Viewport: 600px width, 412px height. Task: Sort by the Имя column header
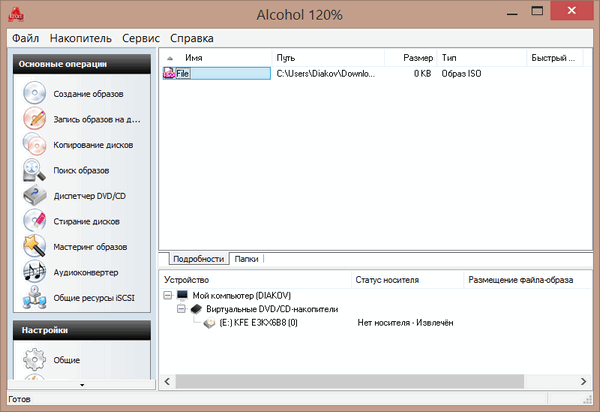coord(216,58)
